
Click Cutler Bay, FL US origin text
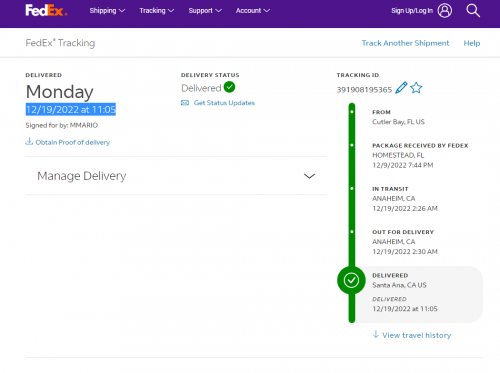click(398, 122)
